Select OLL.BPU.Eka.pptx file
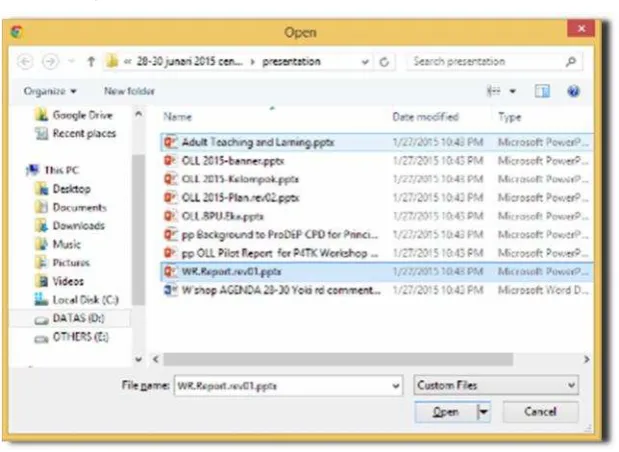Screen dimensions: 619x452 (377, 216)
